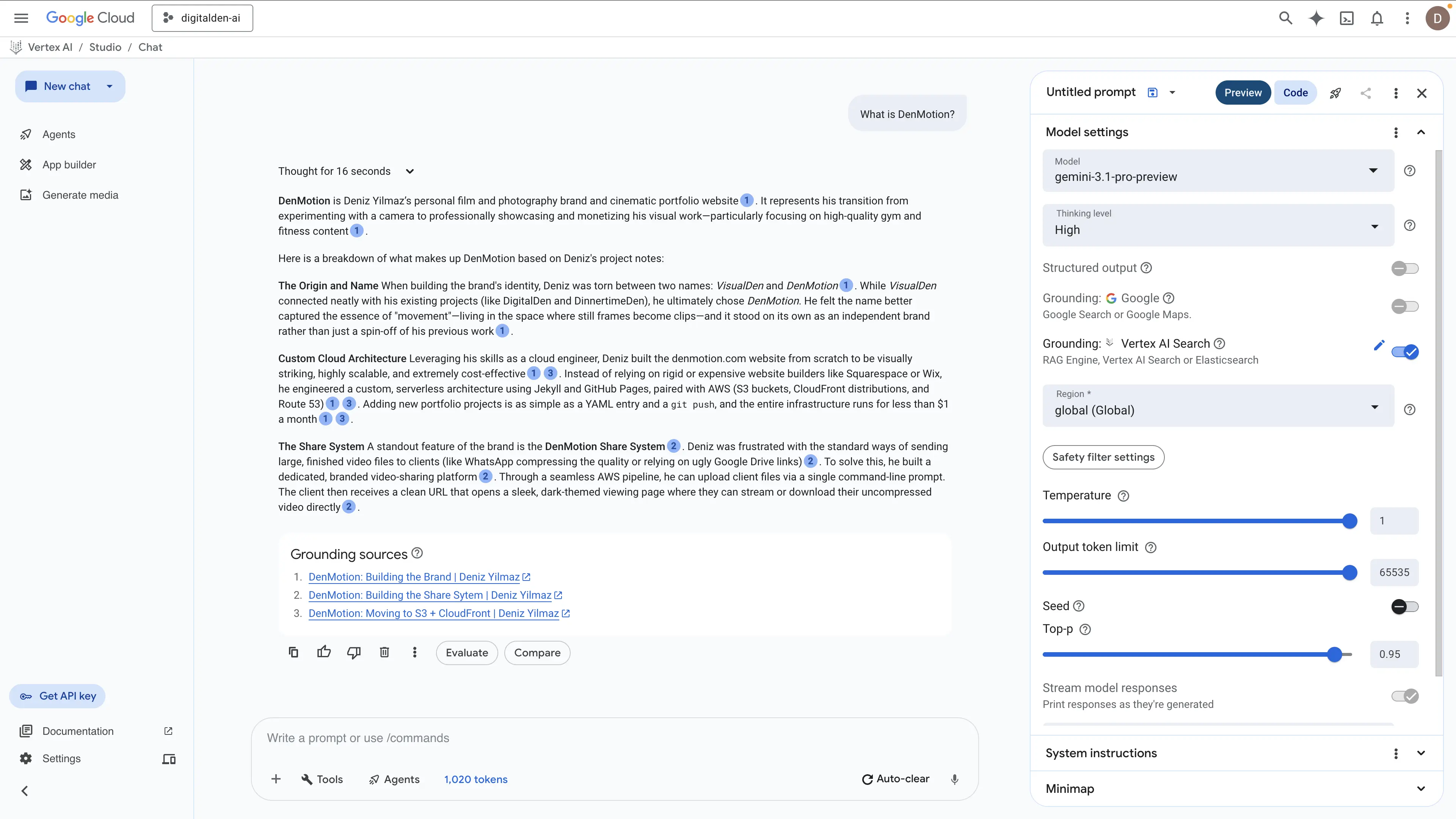Viewport: 1456px width, 819px height.
Task: Open the Model dropdown gemini-3.1-pro-preview
Action: click(x=1218, y=171)
